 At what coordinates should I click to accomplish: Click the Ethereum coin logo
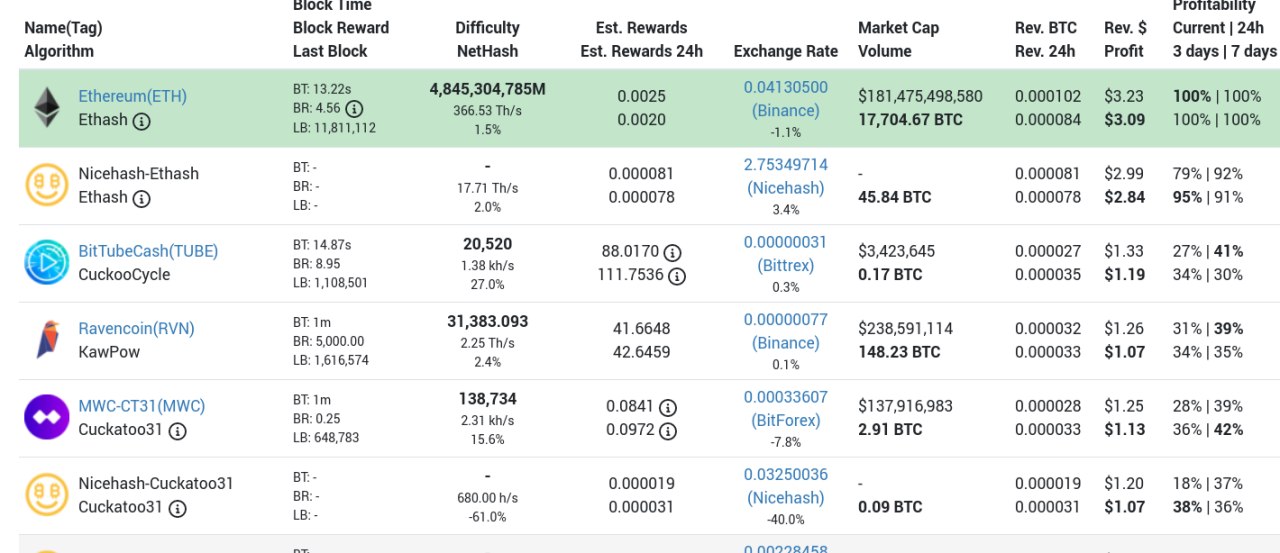[47, 107]
